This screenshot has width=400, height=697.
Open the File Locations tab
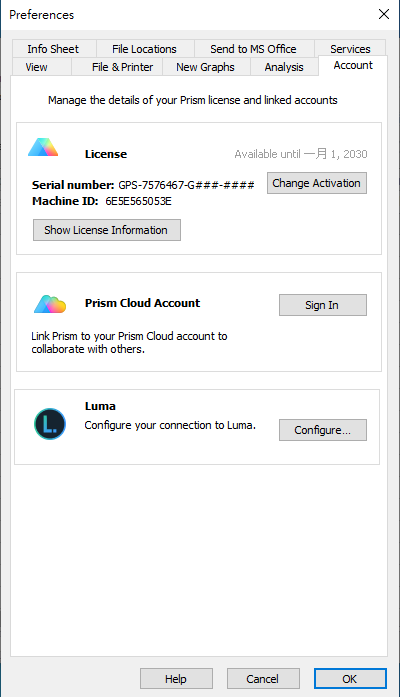coord(144,48)
